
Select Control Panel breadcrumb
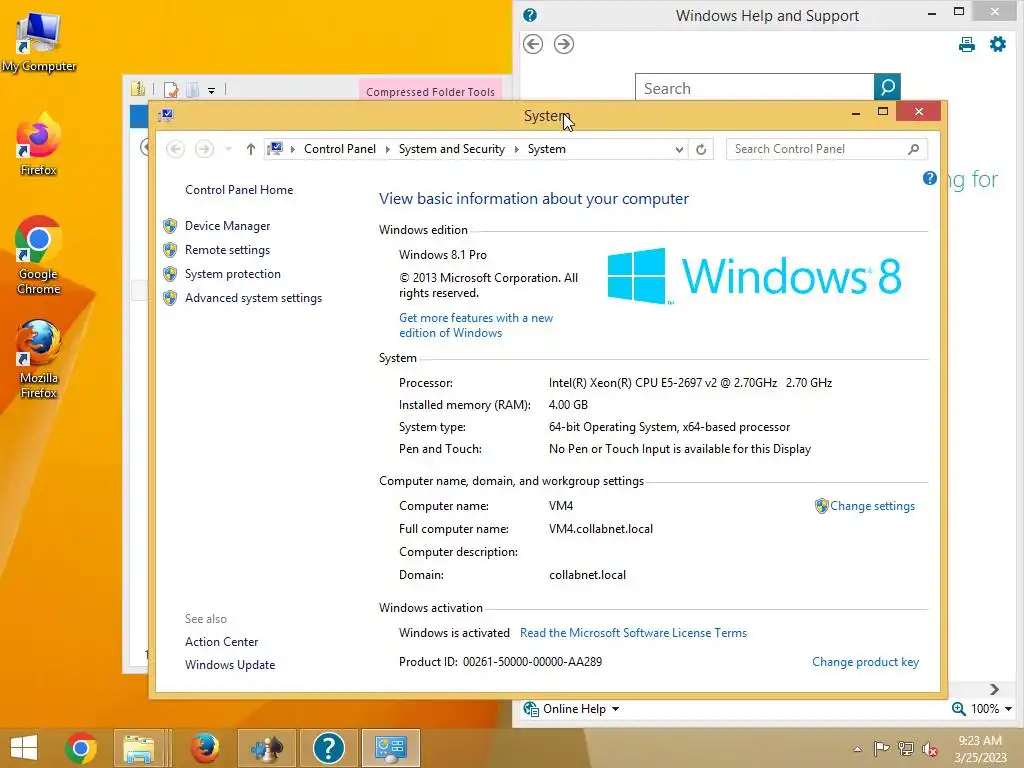tap(340, 149)
